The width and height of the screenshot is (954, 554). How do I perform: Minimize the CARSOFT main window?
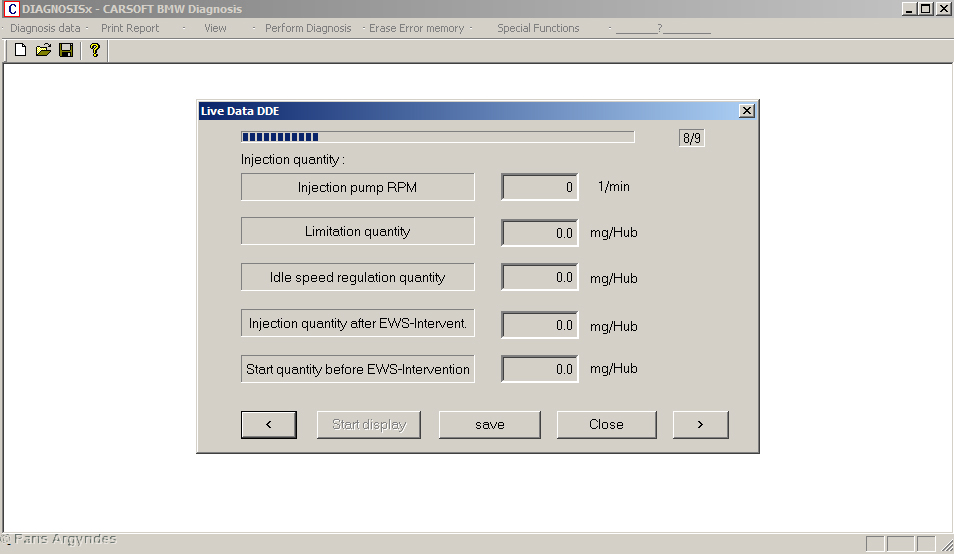coord(908,9)
